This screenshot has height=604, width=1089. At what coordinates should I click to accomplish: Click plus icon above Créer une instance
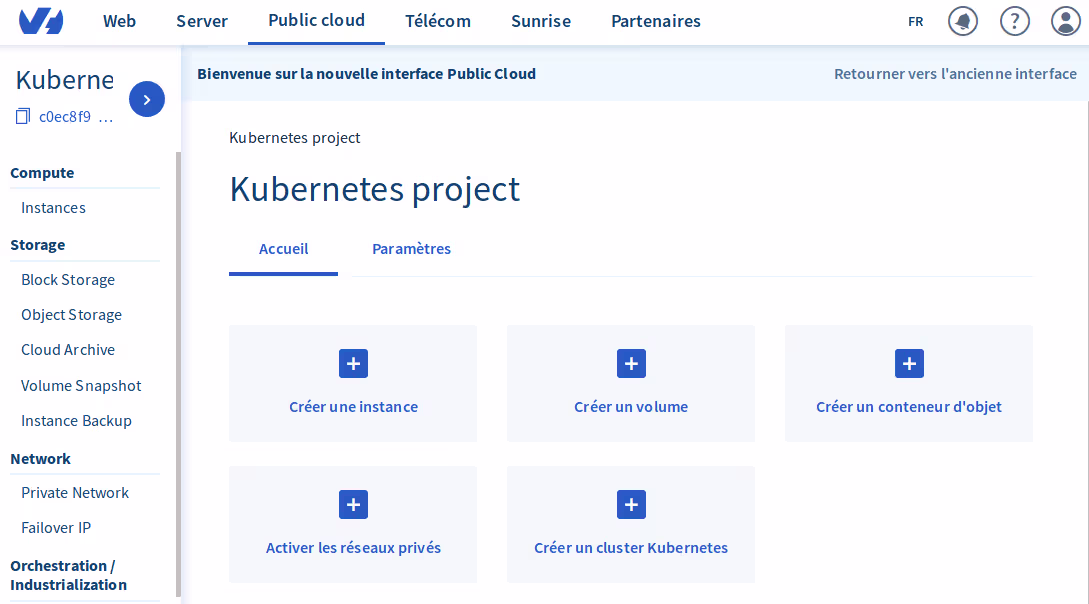pos(353,364)
